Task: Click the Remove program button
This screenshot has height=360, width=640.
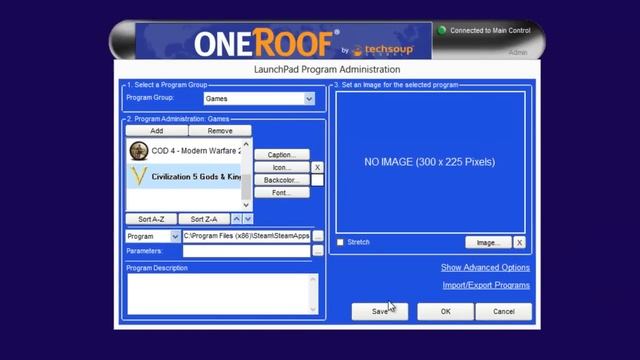Action: click(x=220, y=131)
